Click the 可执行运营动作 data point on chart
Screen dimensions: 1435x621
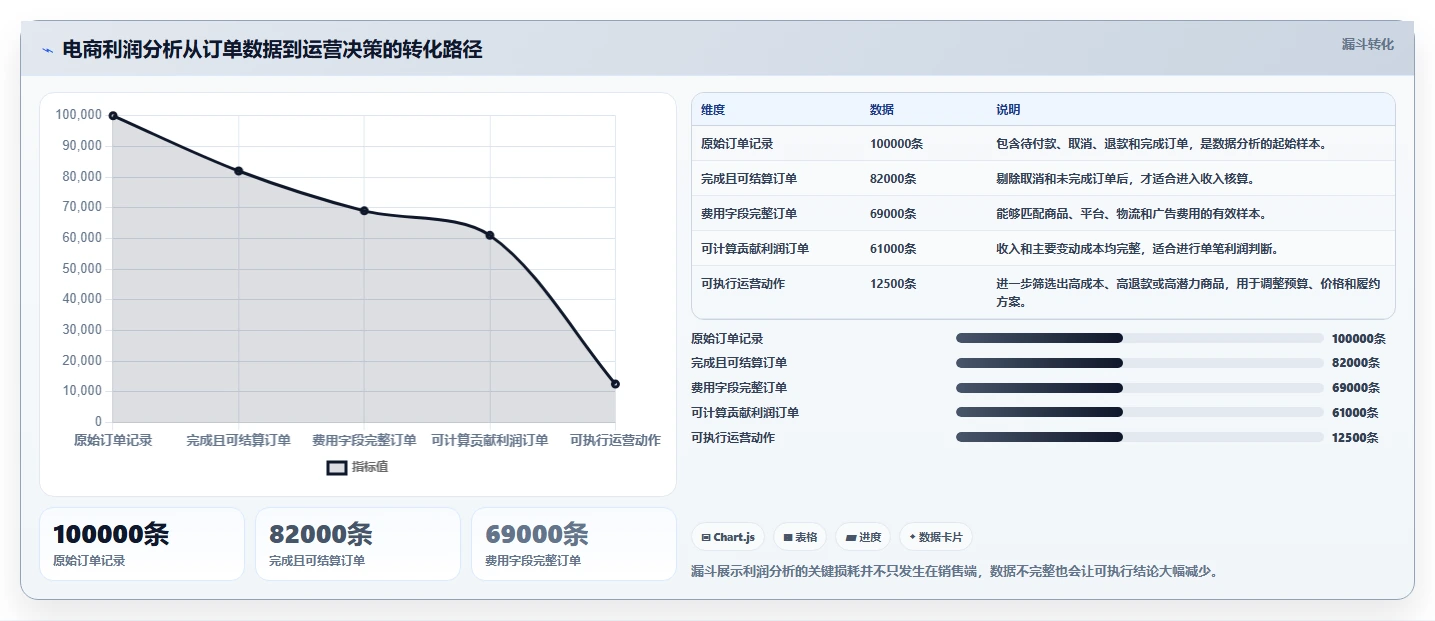point(615,384)
